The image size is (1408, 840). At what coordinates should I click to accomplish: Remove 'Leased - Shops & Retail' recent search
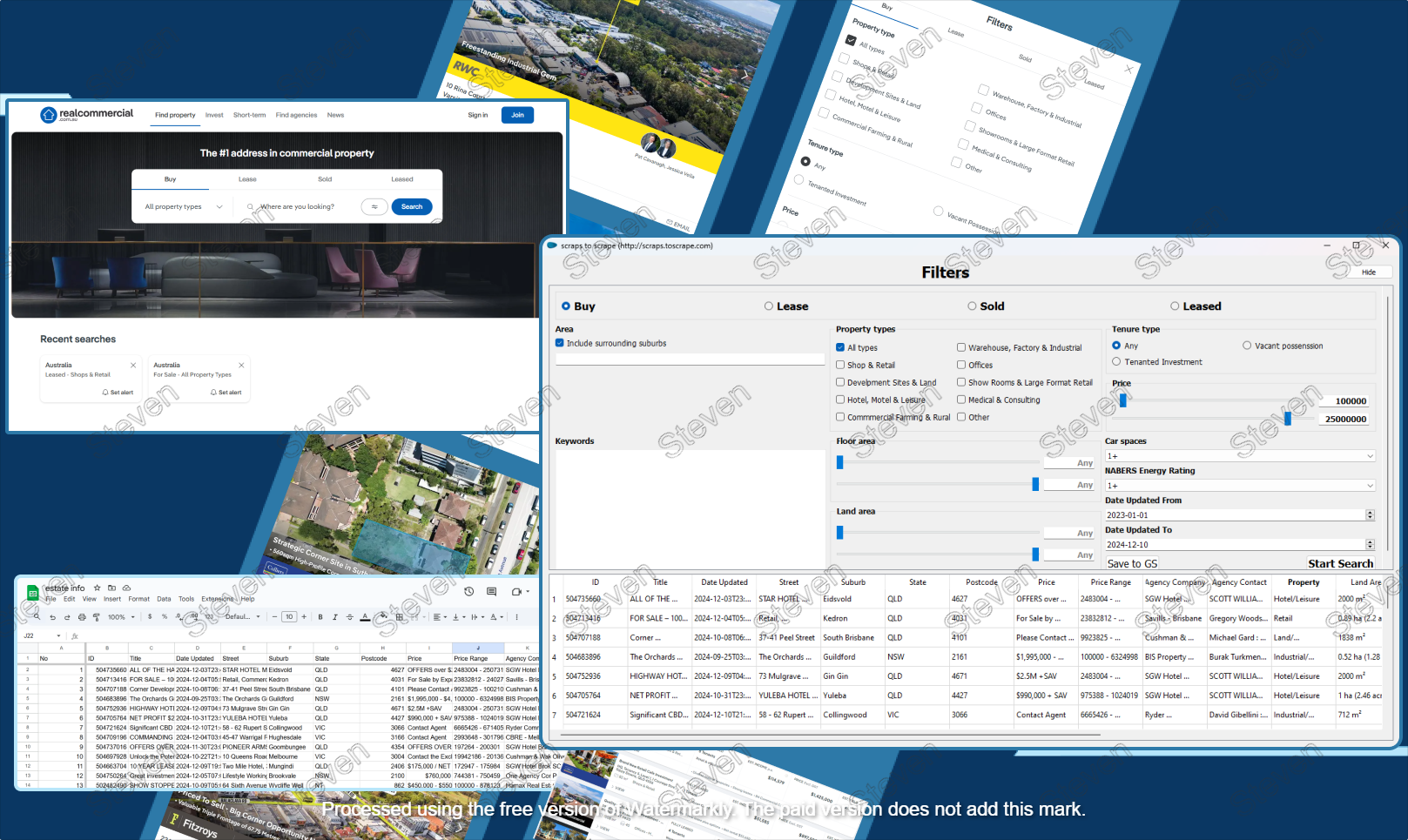pyautogui.click(x=133, y=365)
